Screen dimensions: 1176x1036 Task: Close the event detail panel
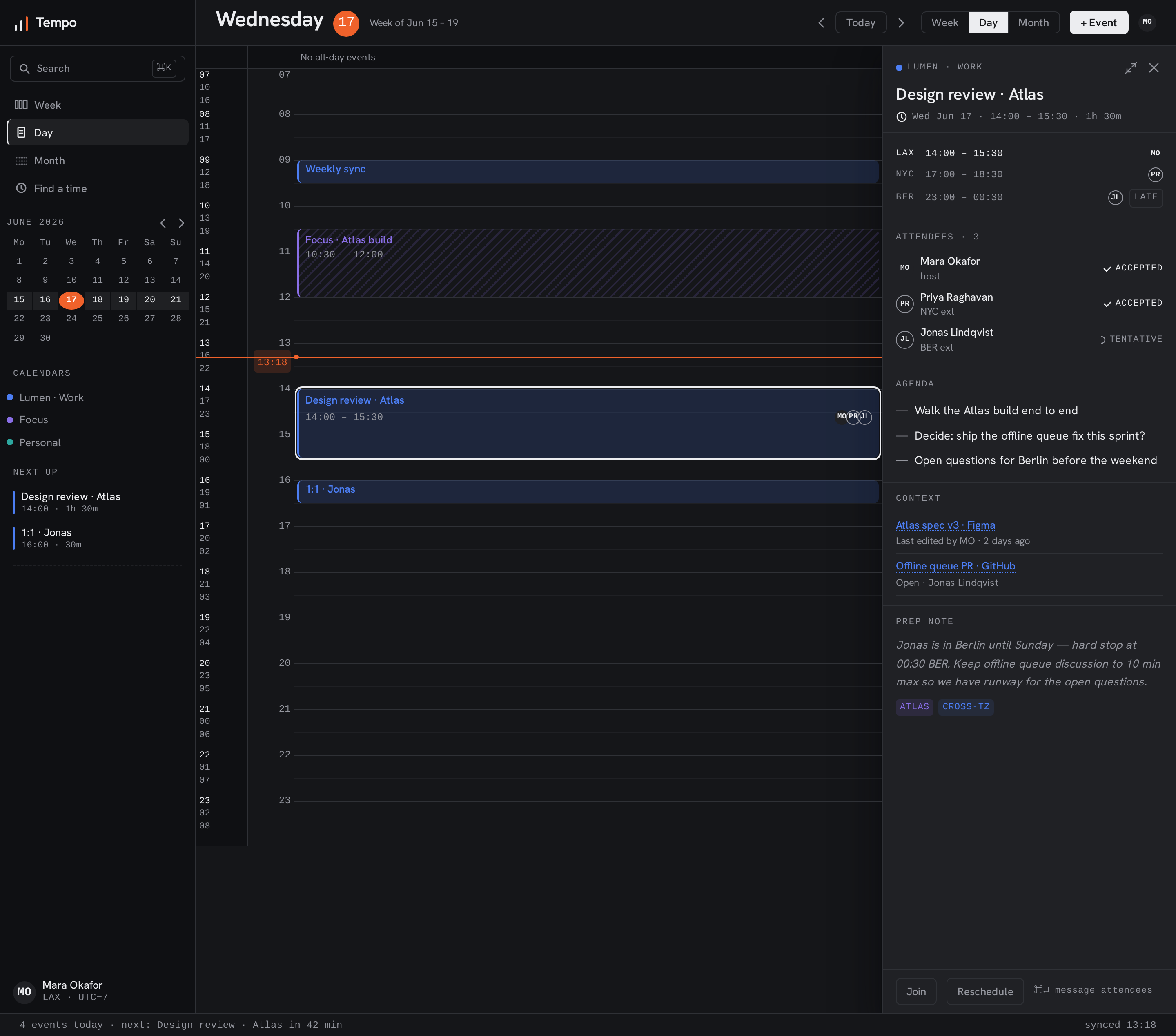pyautogui.click(x=1154, y=68)
